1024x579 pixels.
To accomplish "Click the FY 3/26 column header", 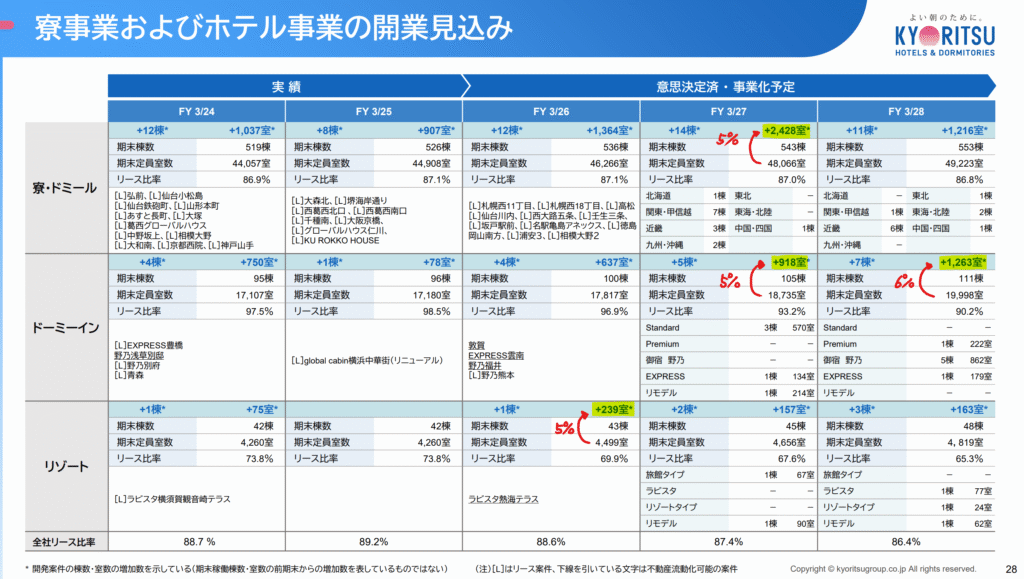I will [551, 110].
